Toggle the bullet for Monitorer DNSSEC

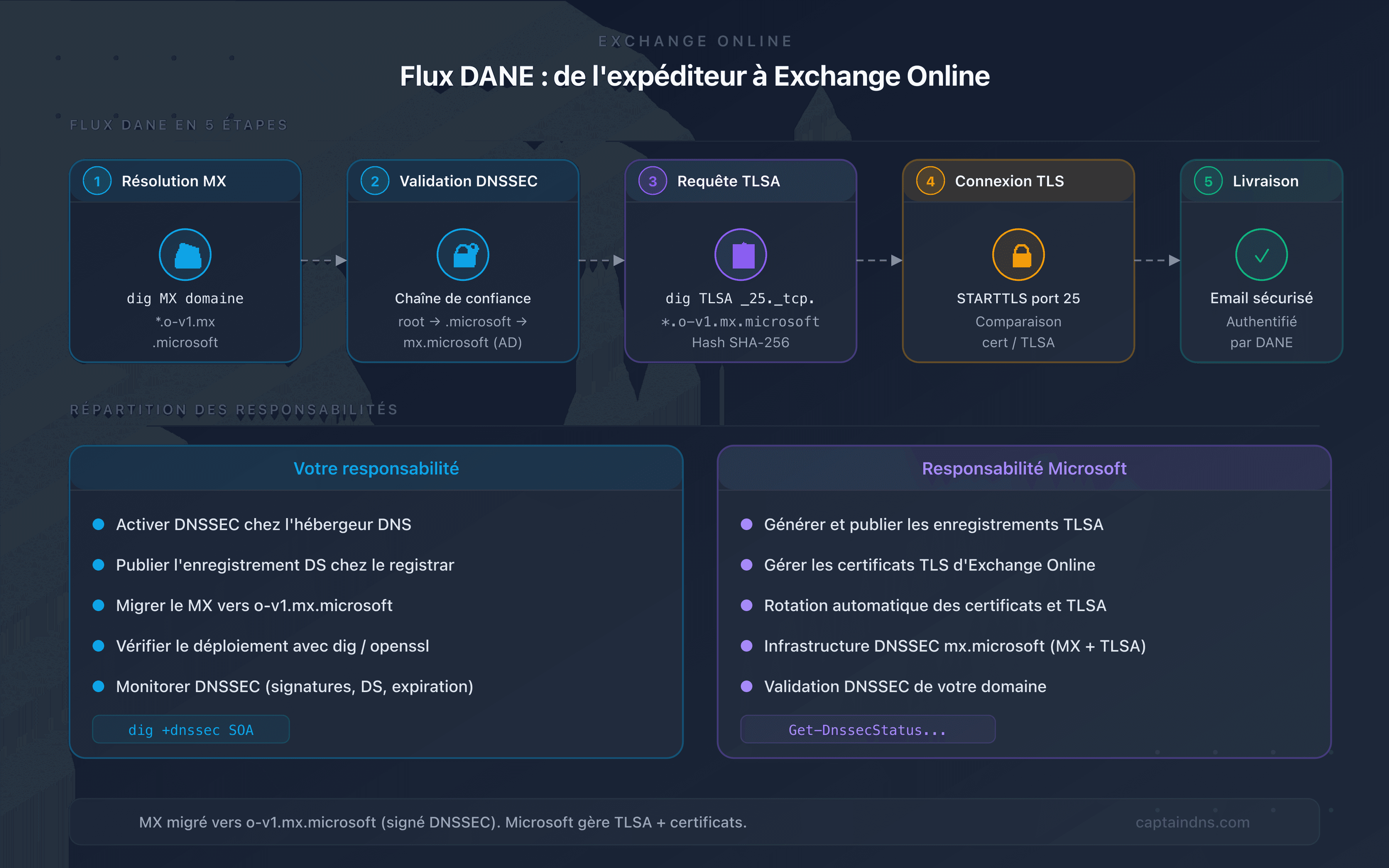point(99,686)
